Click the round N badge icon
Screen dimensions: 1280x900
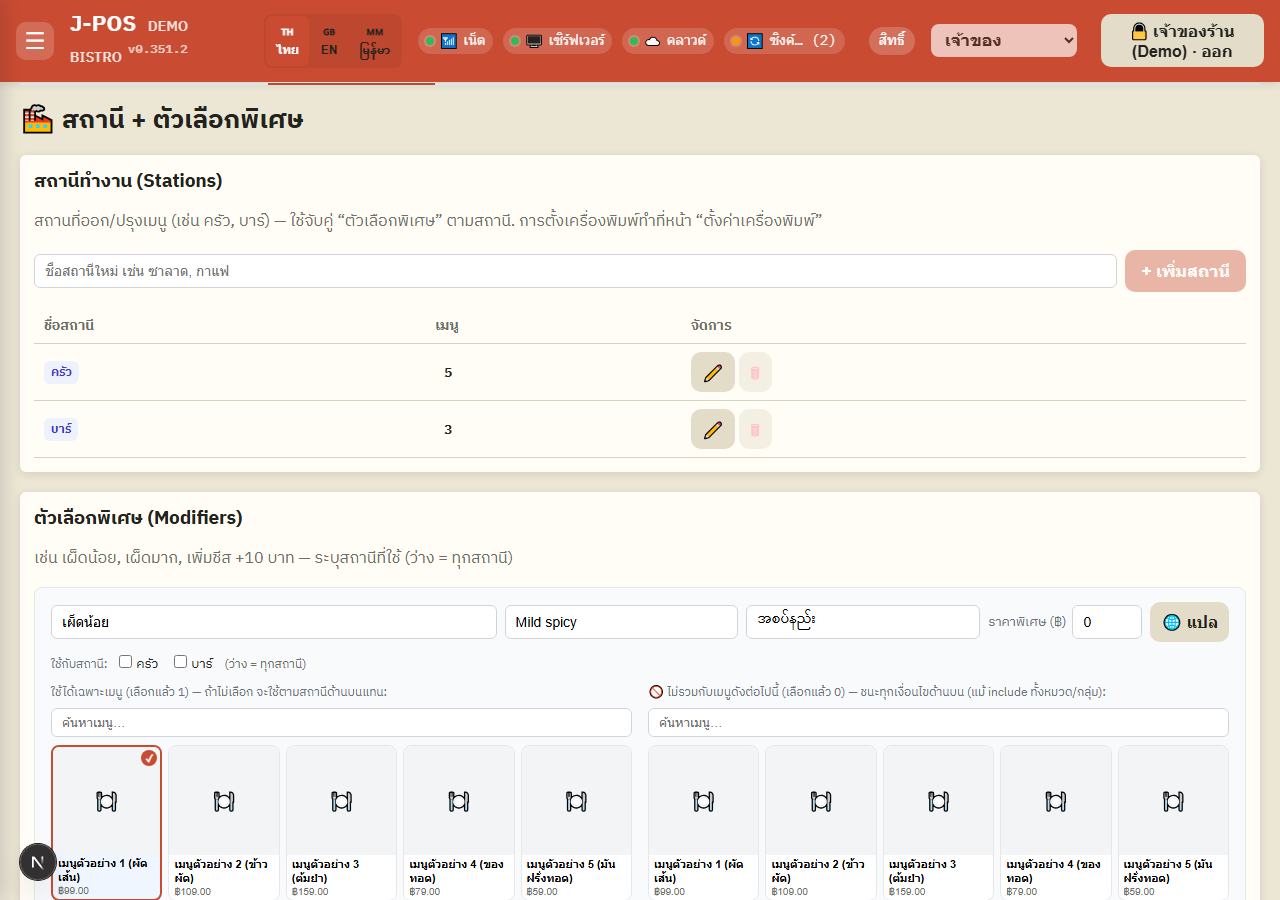point(38,862)
